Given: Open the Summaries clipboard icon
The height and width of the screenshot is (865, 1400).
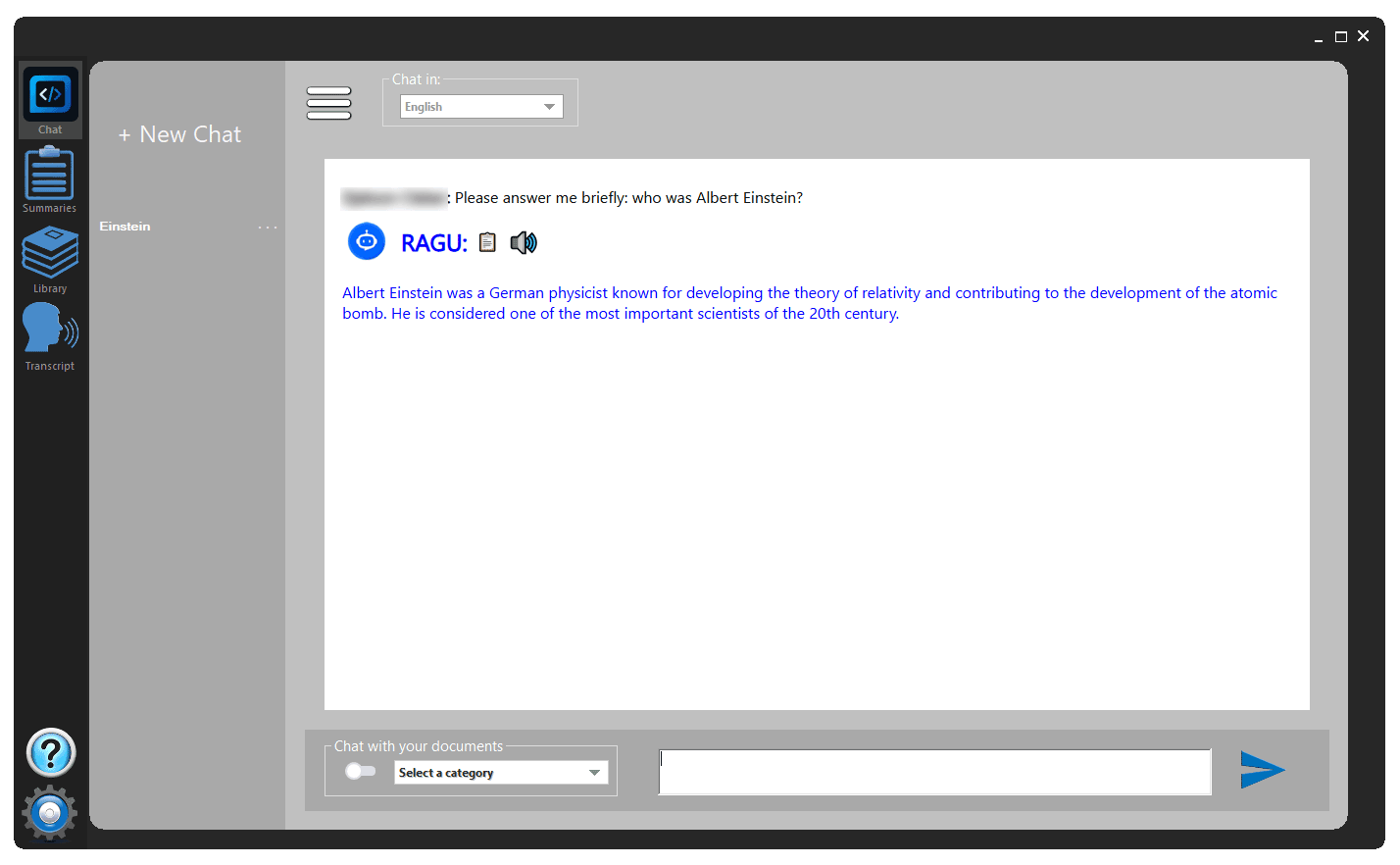Looking at the screenshot, I should pos(49,178).
